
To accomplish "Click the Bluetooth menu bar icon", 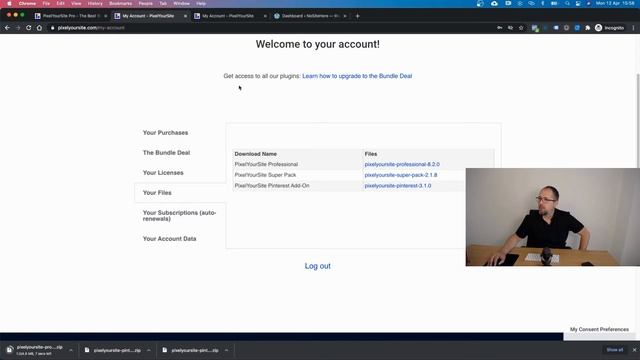I will click(x=542, y=3).
